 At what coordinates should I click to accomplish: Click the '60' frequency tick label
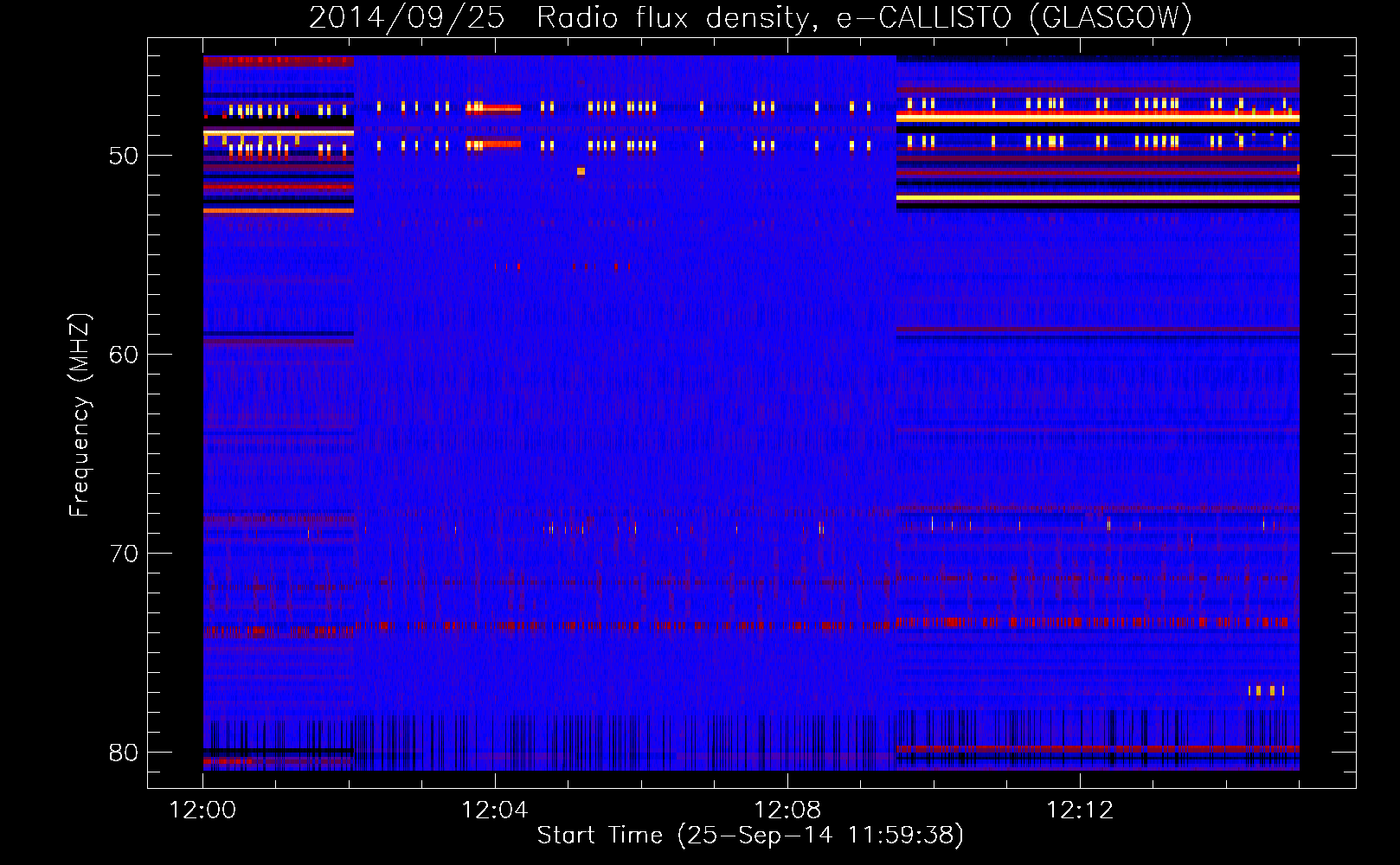(124, 356)
